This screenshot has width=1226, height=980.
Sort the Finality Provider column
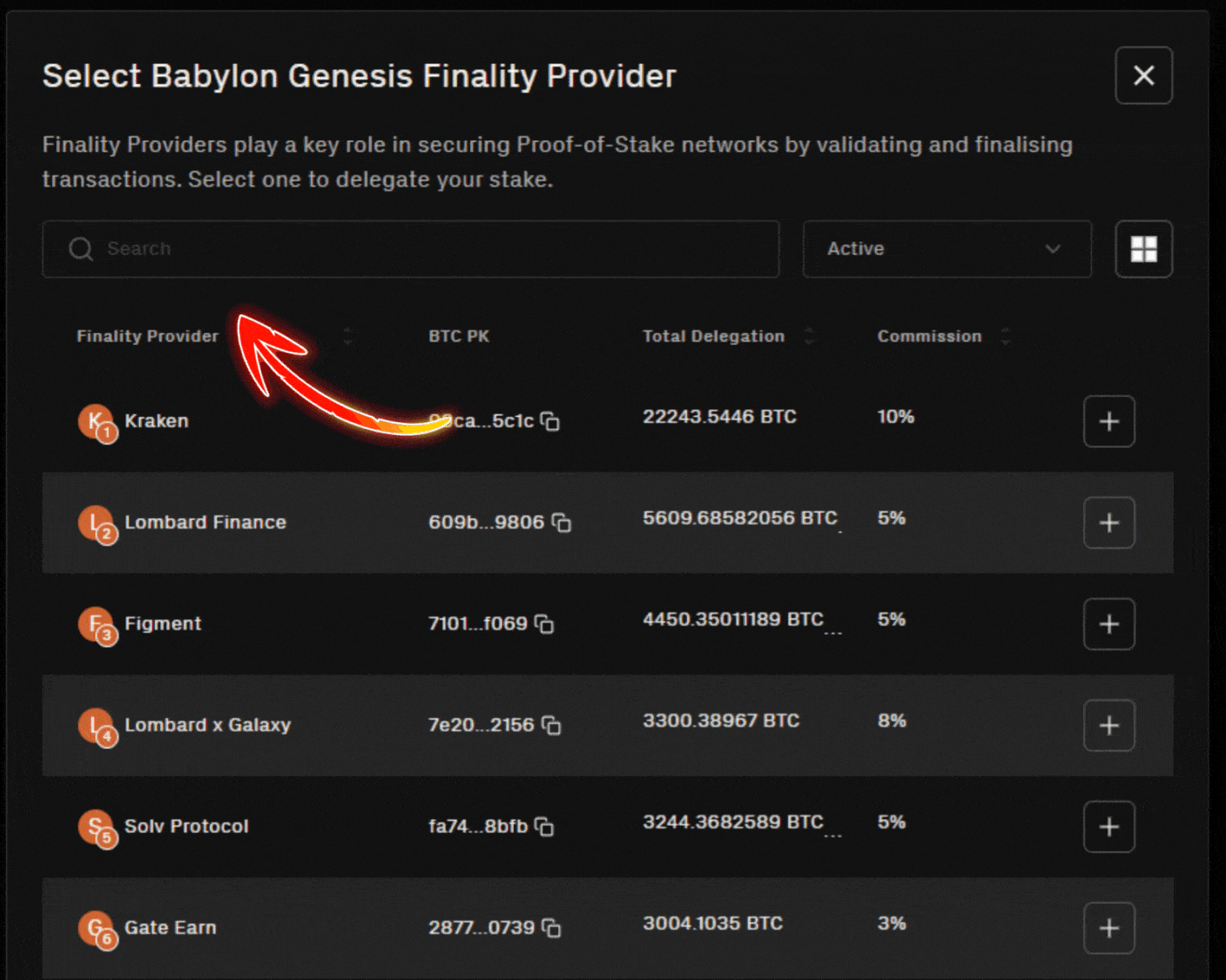(x=347, y=336)
